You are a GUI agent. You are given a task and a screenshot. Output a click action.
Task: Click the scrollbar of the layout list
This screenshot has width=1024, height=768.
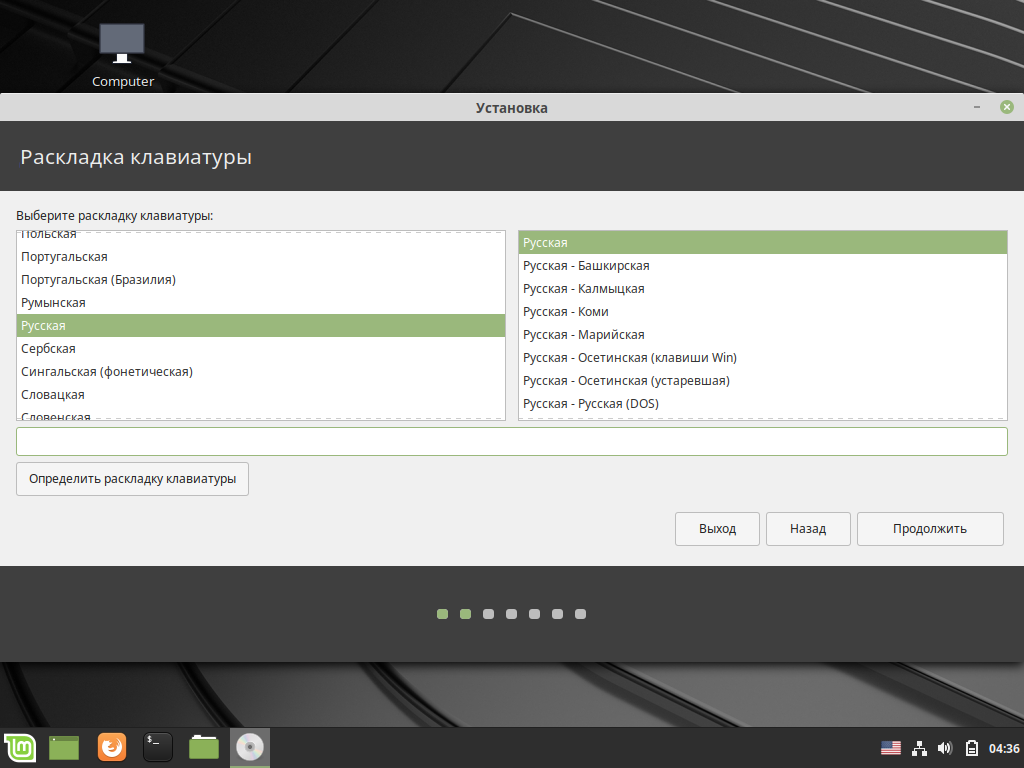(x=500, y=325)
